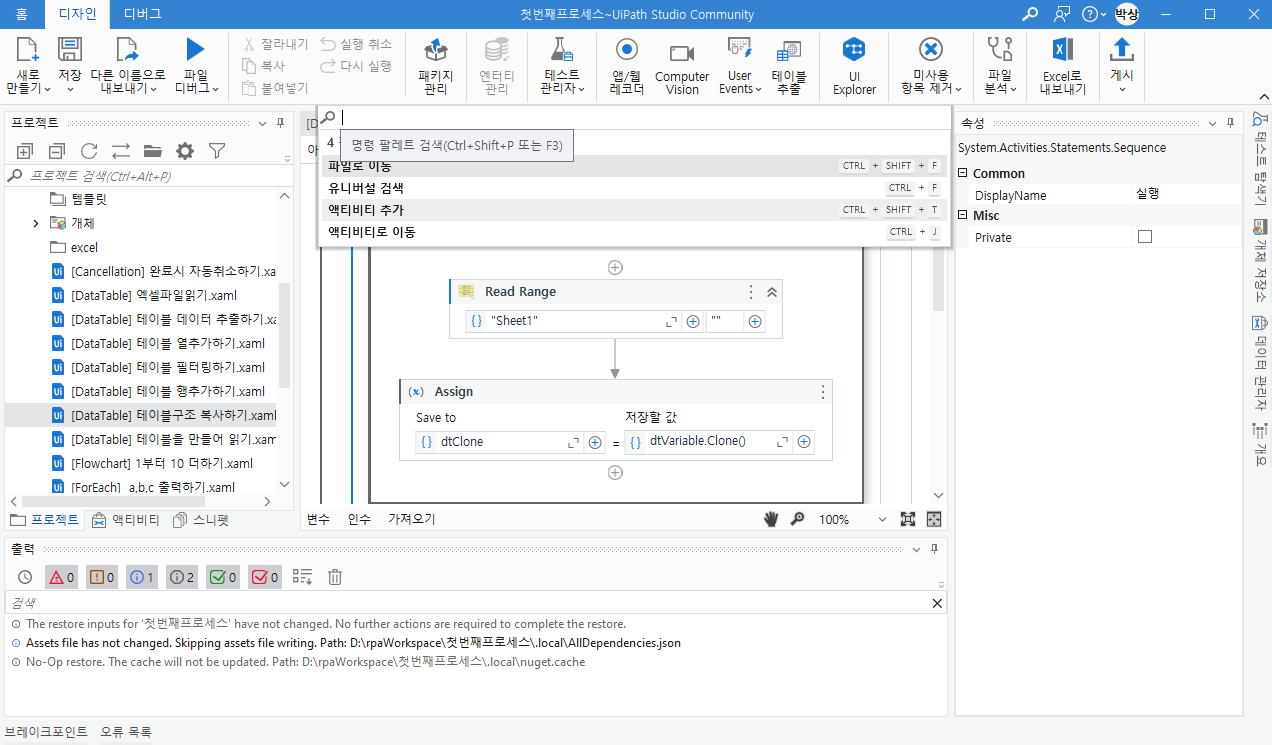Click the filter funnel icon in project panel

[x=217, y=151]
